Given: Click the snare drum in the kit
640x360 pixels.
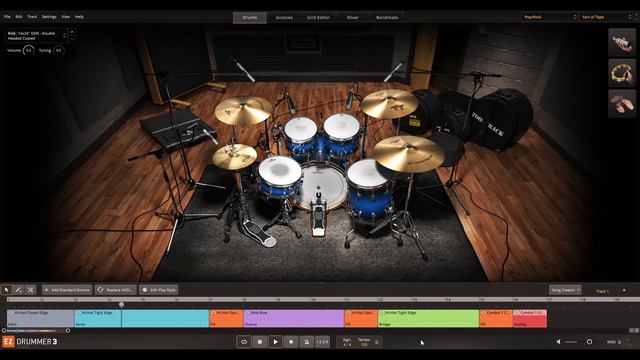Looking at the screenshot, I should pos(280,176).
